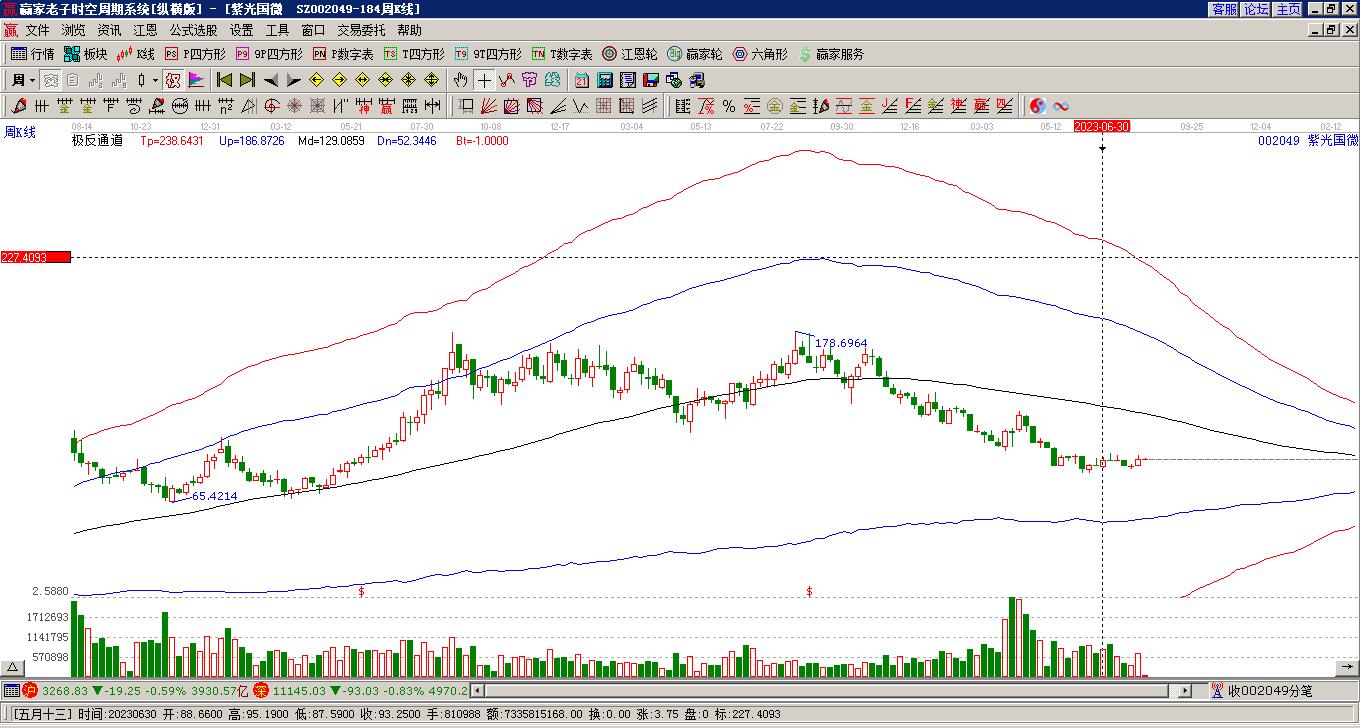Open the 赢家轮 wheel tool
The width and height of the screenshot is (1360, 728).
[695, 54]
